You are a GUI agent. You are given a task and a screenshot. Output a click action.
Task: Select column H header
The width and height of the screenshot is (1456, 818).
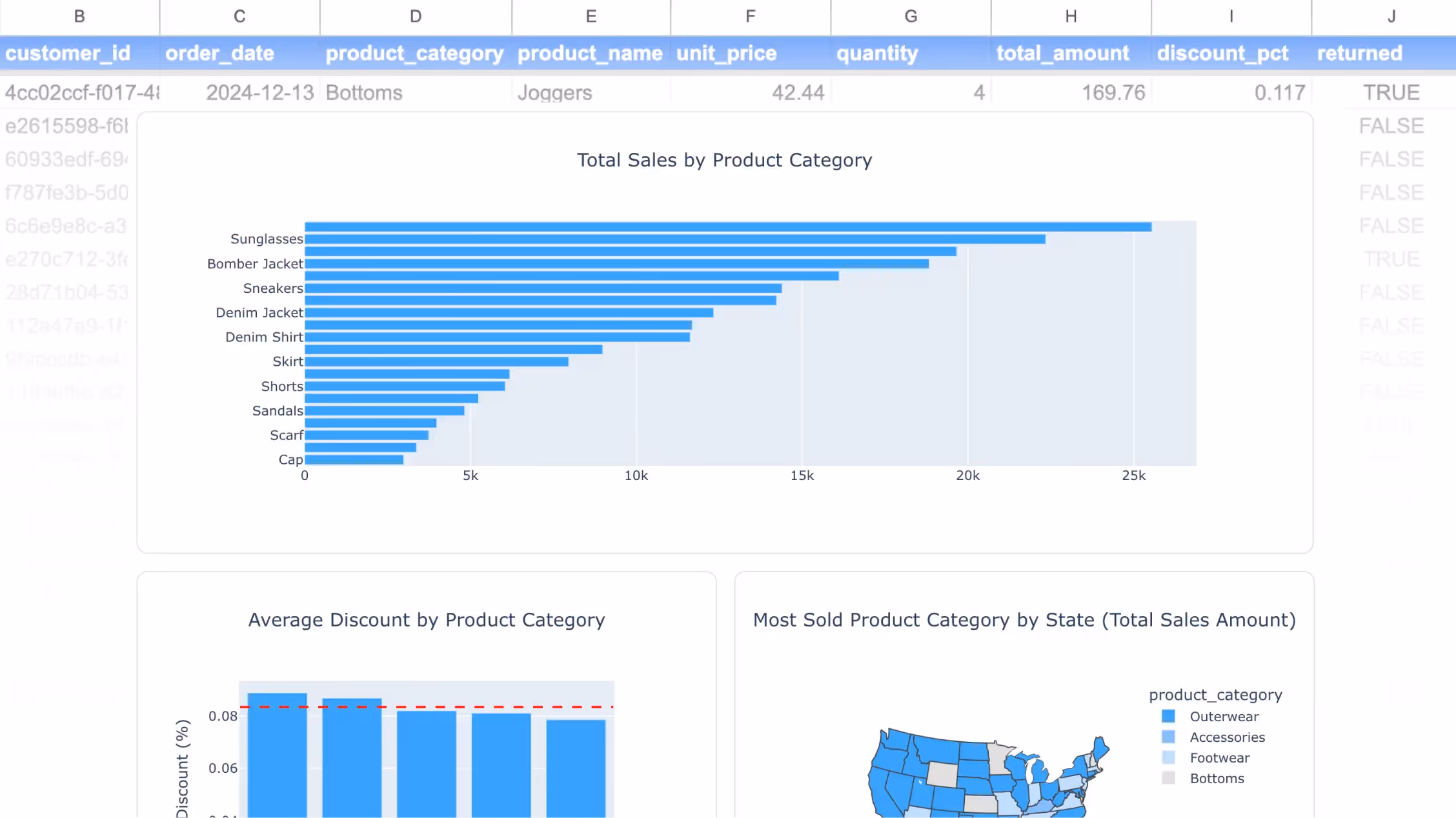coord(1071,17)
